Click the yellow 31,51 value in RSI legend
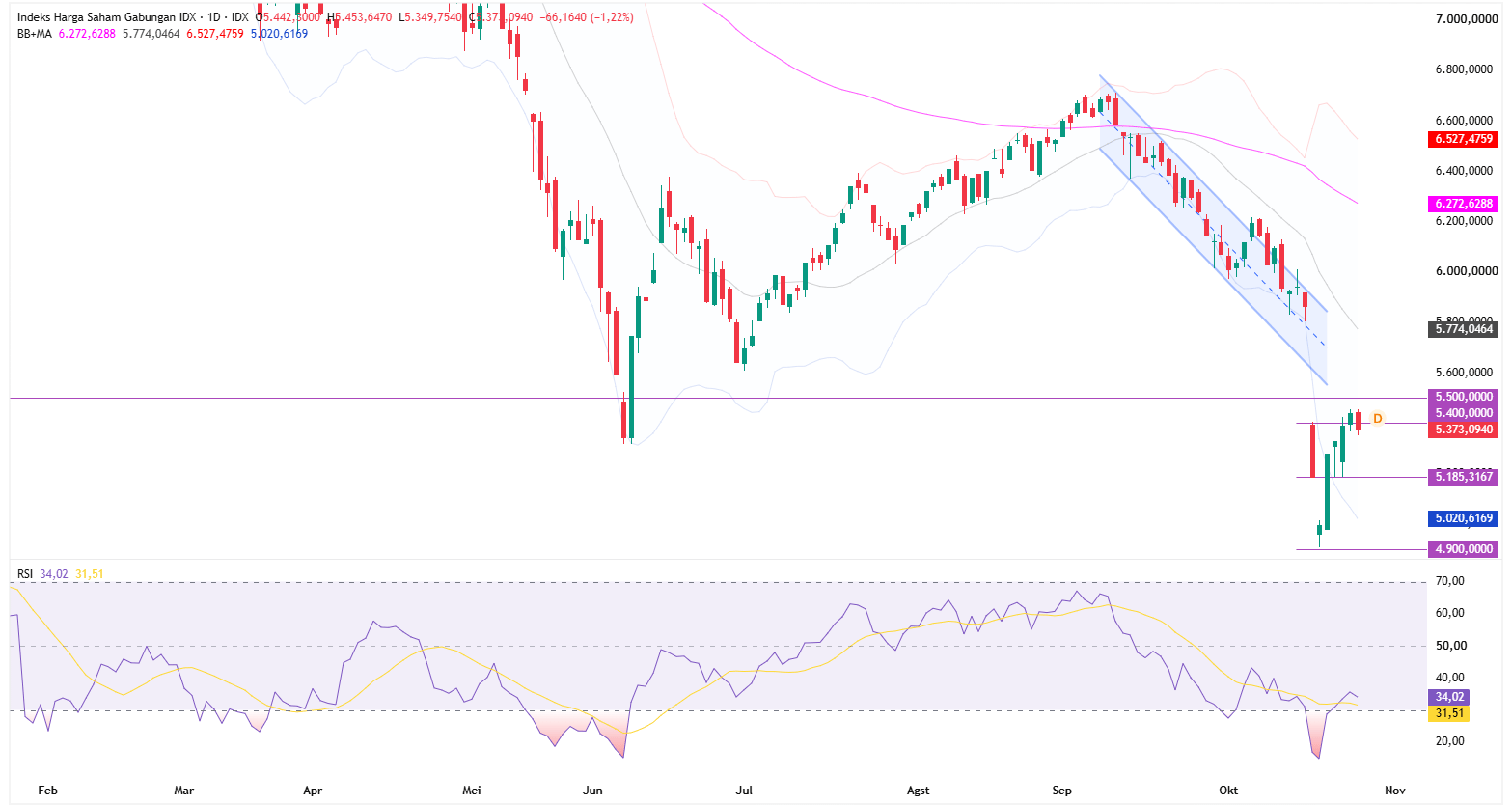This screenshot has width=1512, height=805. (90, 574)
